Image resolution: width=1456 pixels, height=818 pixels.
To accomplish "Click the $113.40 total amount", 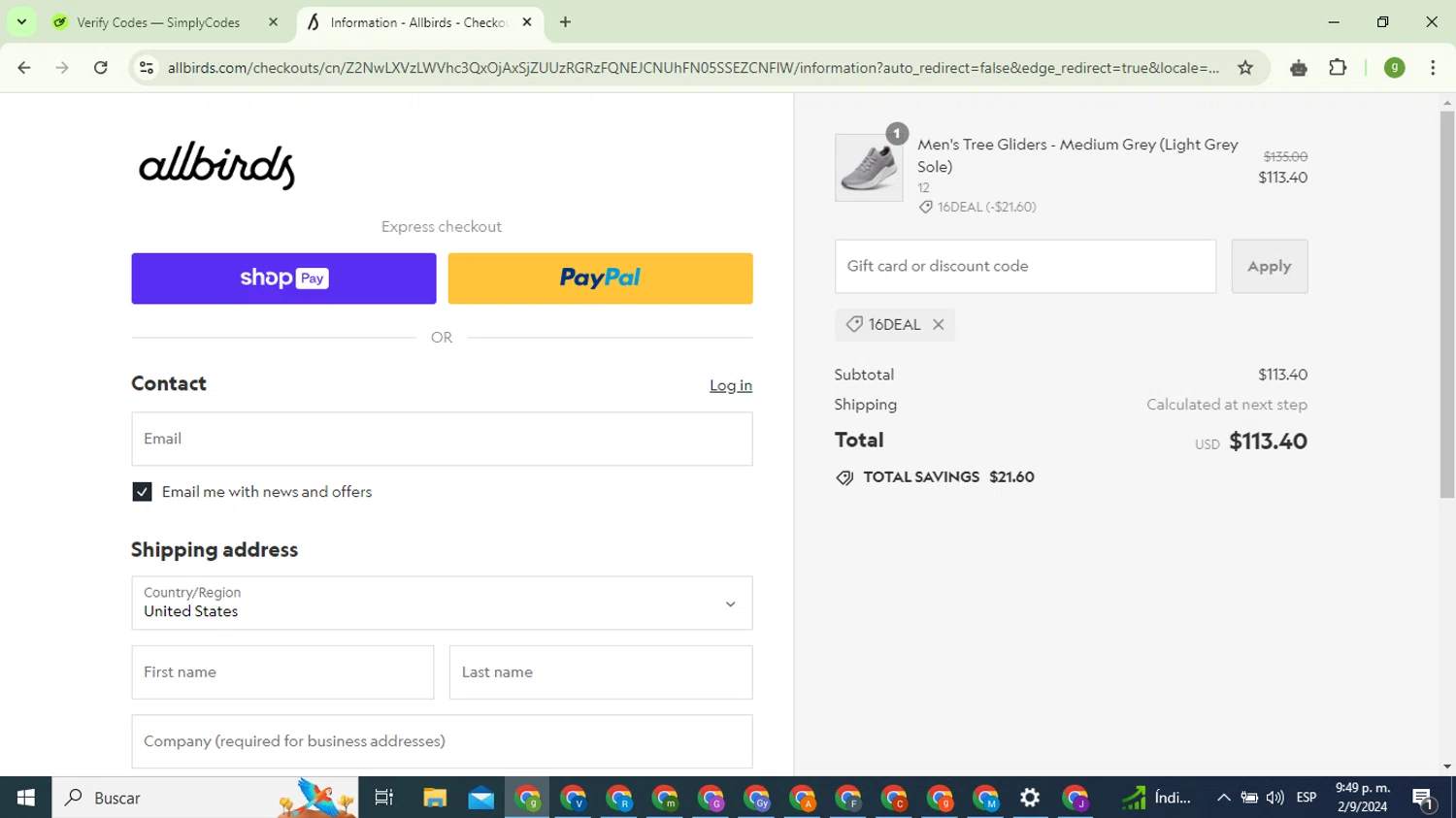I will 1268,442.
